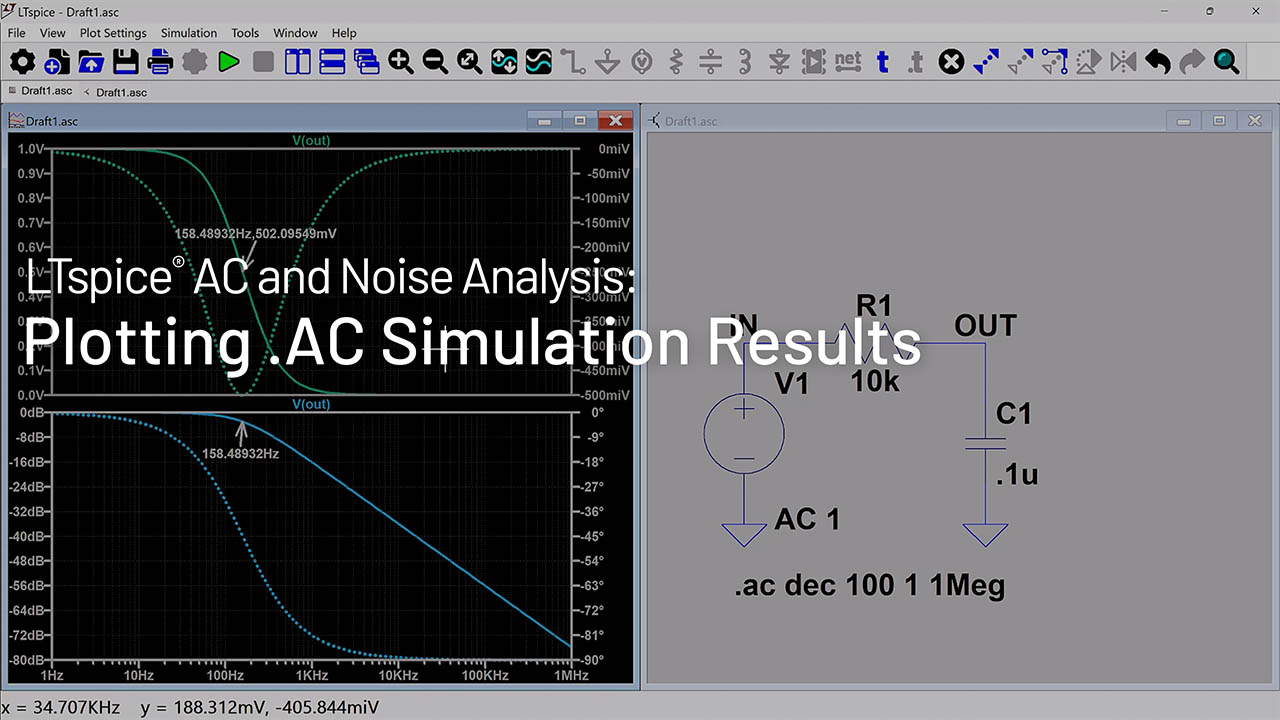Maximize the schematic Draft1.asc window

tap(1219, 121)
